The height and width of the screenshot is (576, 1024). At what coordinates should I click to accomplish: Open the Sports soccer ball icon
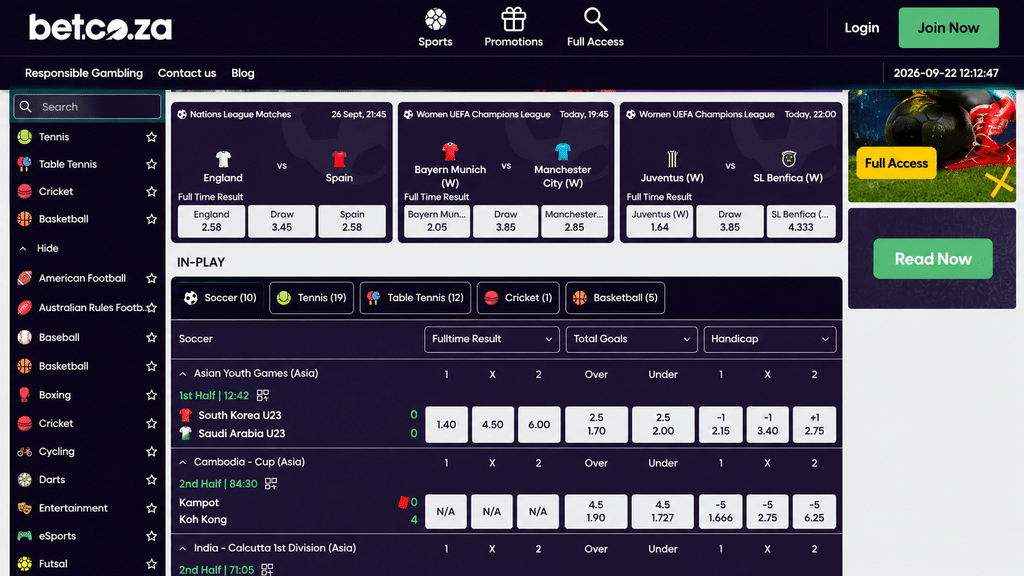coord(436,19)
